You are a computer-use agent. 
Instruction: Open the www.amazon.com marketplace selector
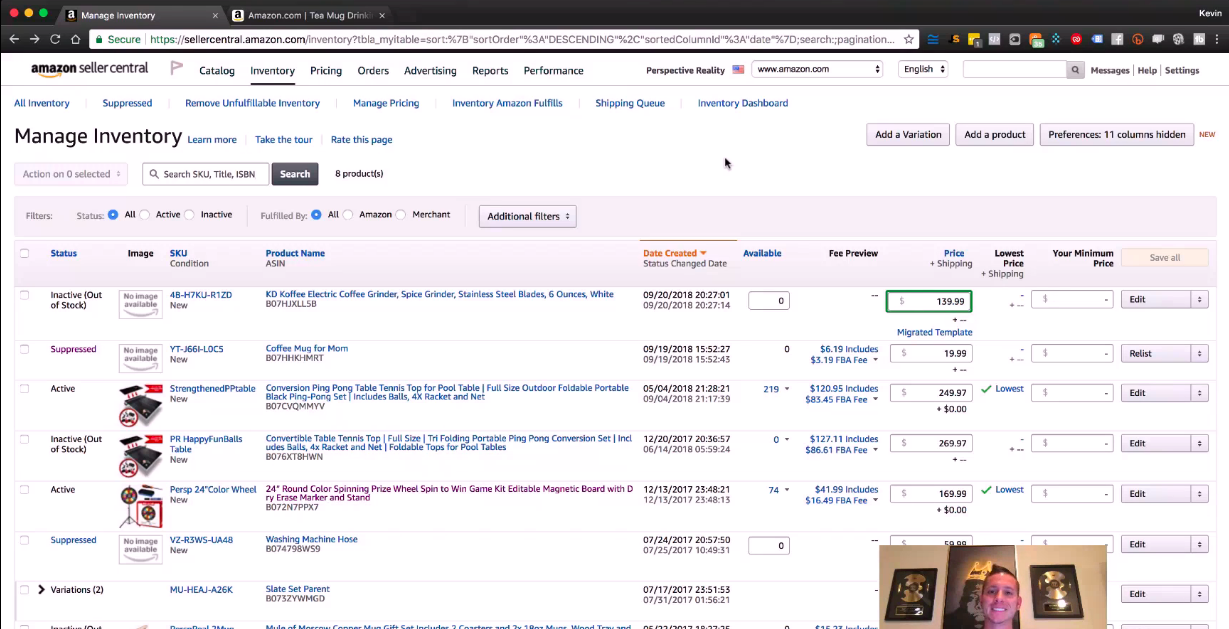818,69
